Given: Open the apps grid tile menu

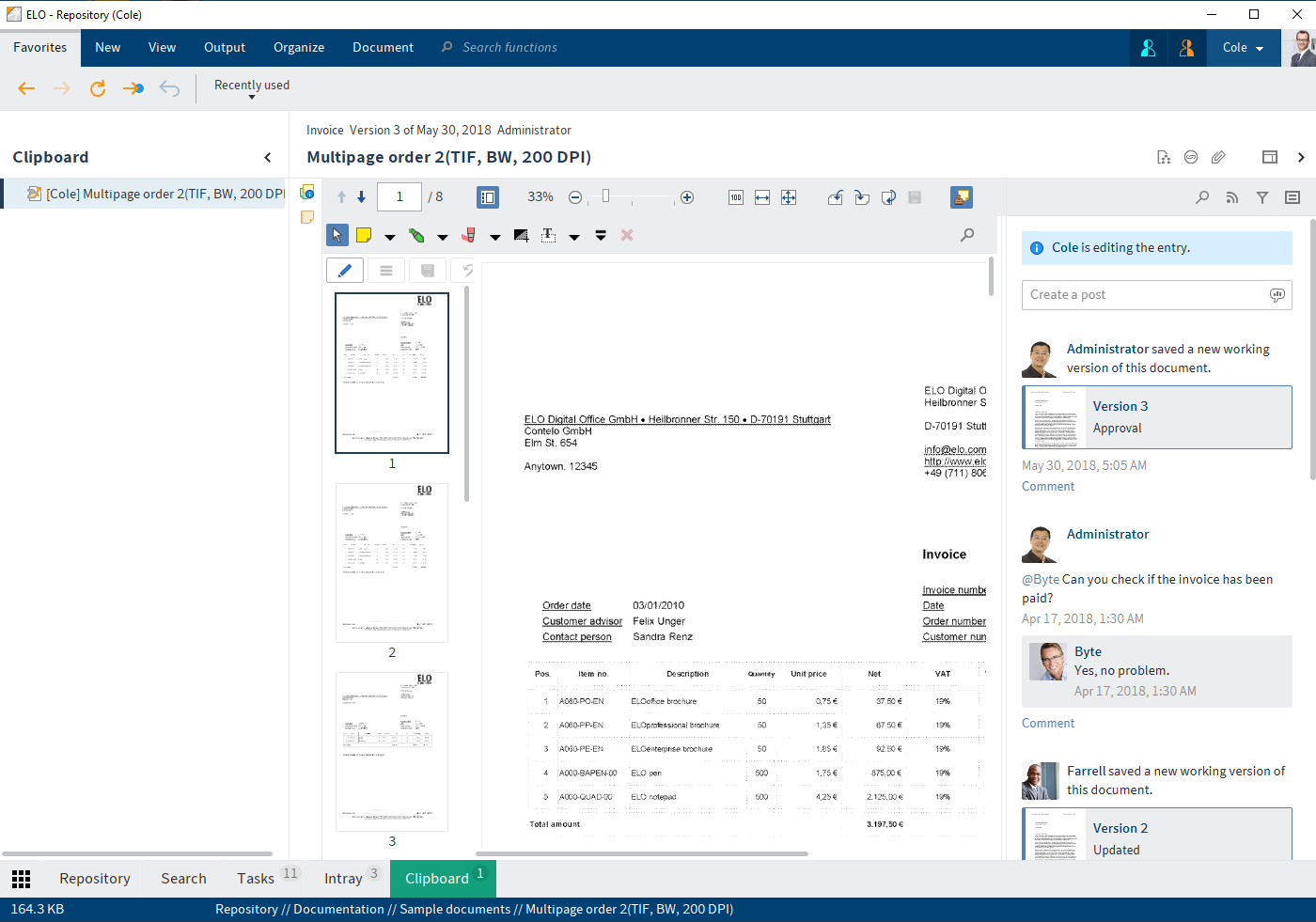Looking at the screenshot, I should (x=21, y=879).
